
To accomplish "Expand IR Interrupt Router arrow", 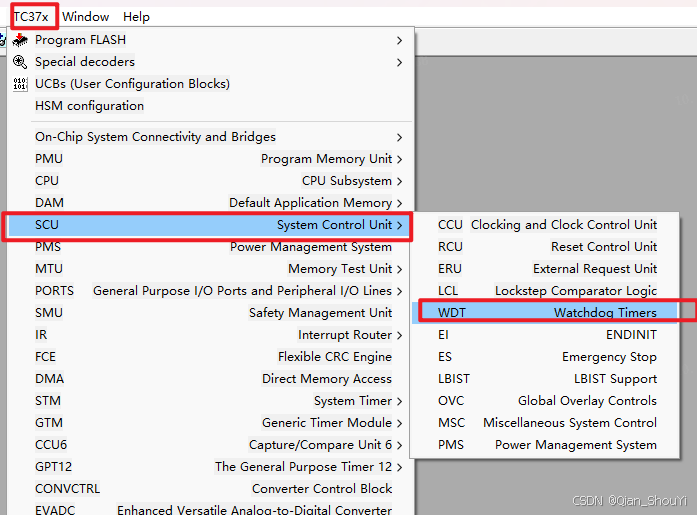I will [x=399, y=335].
